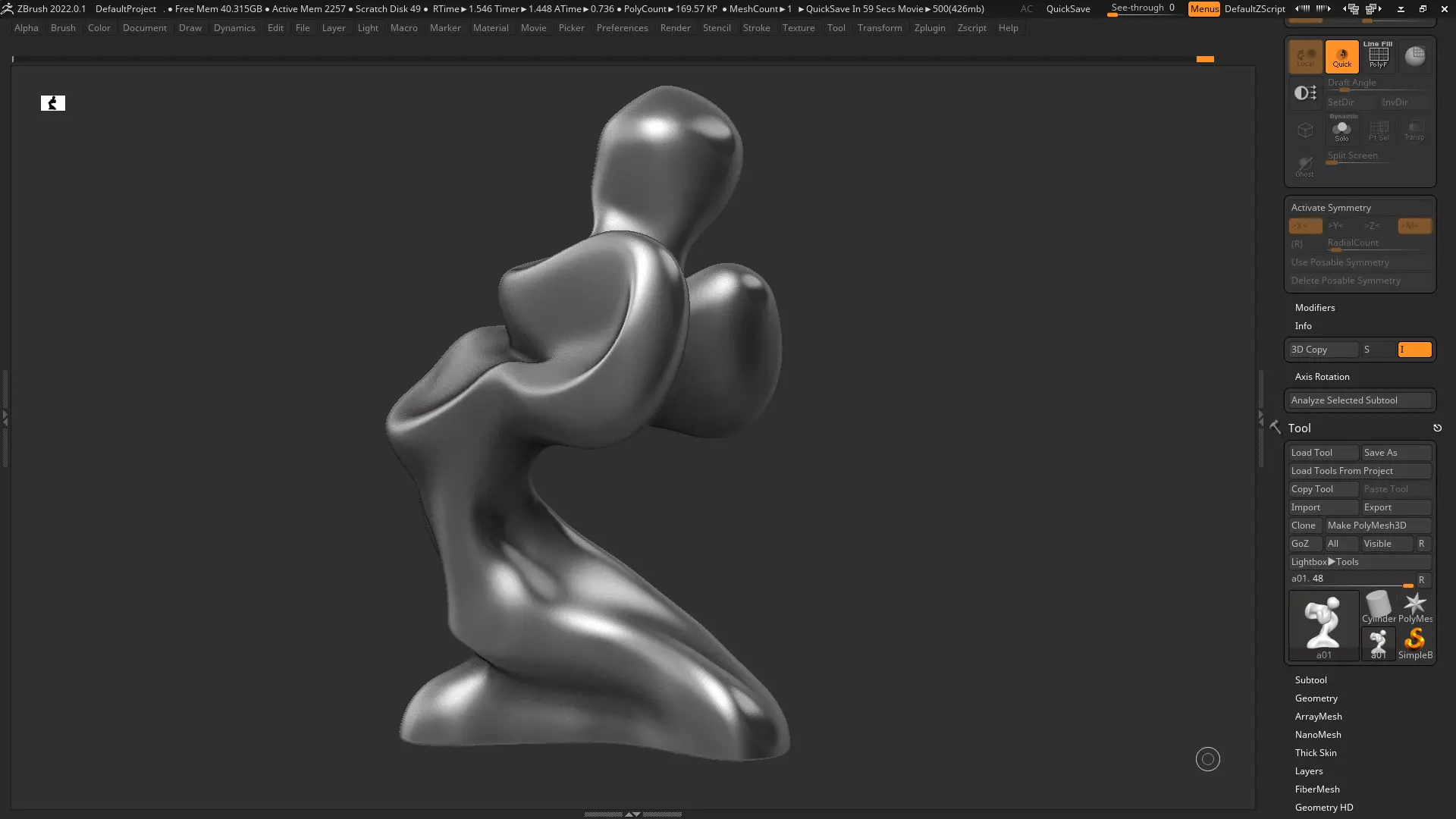Expand the Layers section
Viewport: 1456px width, 819px height.
tap(1309, 771)
